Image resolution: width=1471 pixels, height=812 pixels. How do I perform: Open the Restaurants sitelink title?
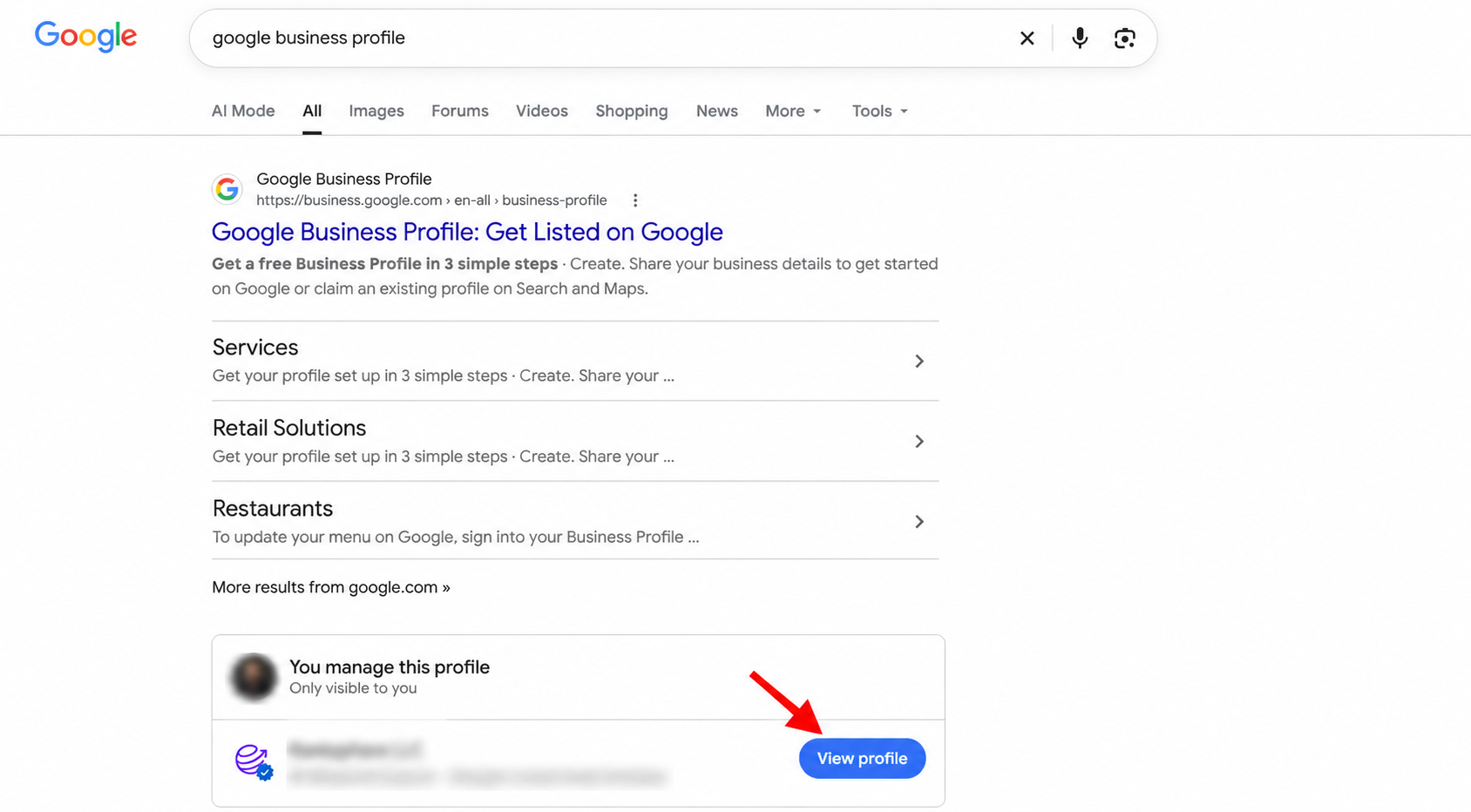[273, 508]
